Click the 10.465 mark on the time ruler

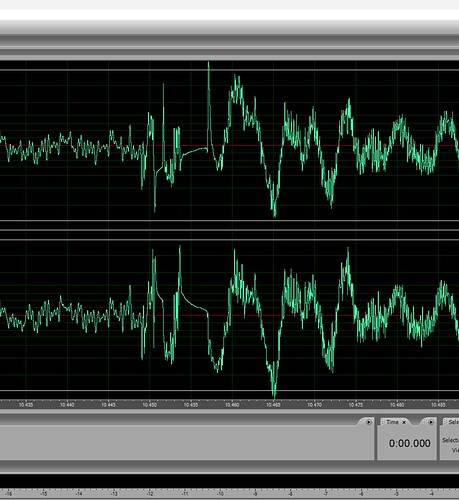273,405
